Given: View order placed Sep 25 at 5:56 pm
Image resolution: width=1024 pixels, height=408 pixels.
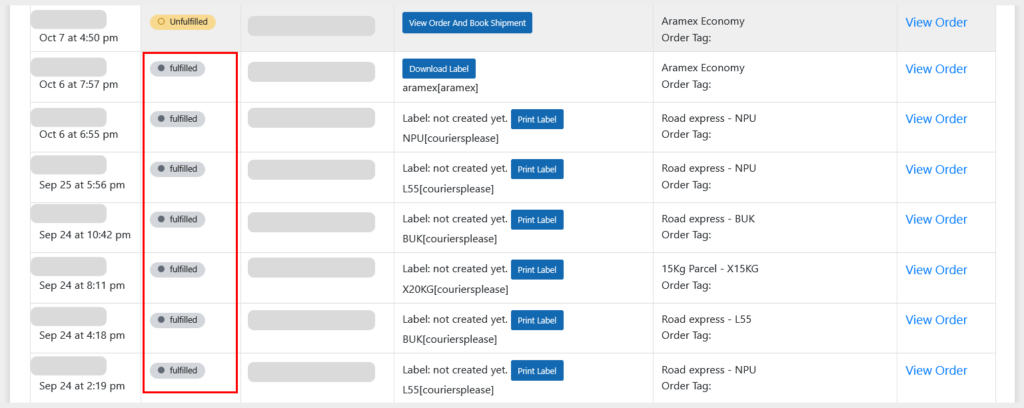Looking at the screenshot, I should pos(936,169).
